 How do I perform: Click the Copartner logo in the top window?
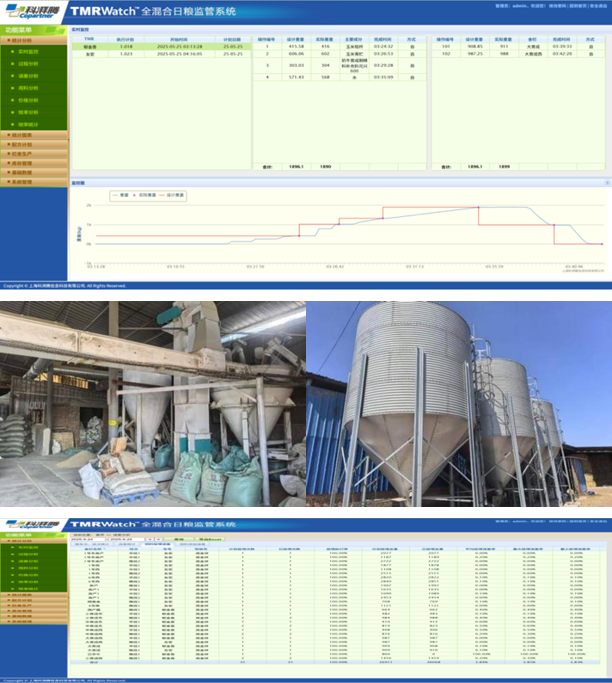(31, 11)
